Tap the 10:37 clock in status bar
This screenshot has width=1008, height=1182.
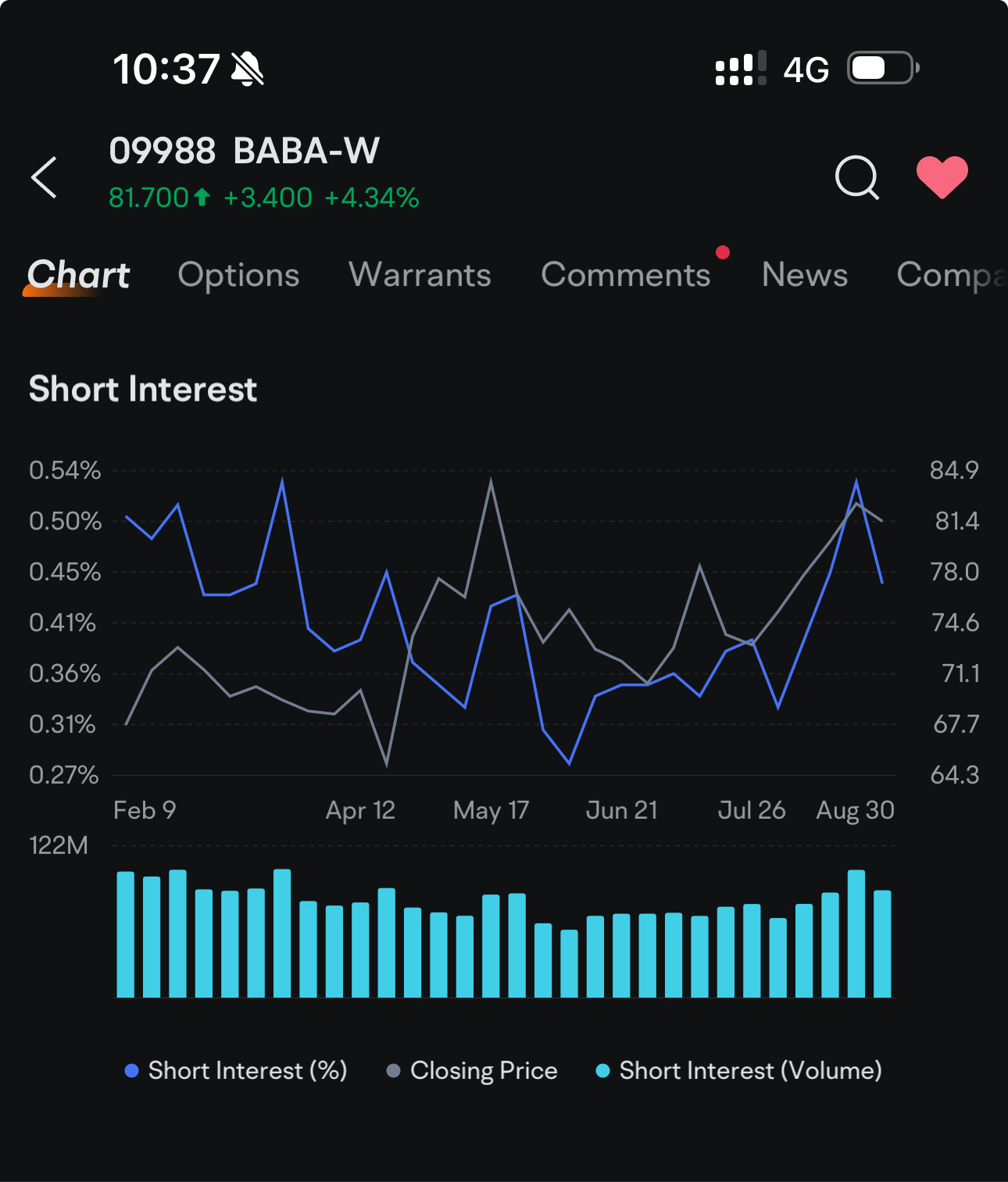tap(166, 69)
